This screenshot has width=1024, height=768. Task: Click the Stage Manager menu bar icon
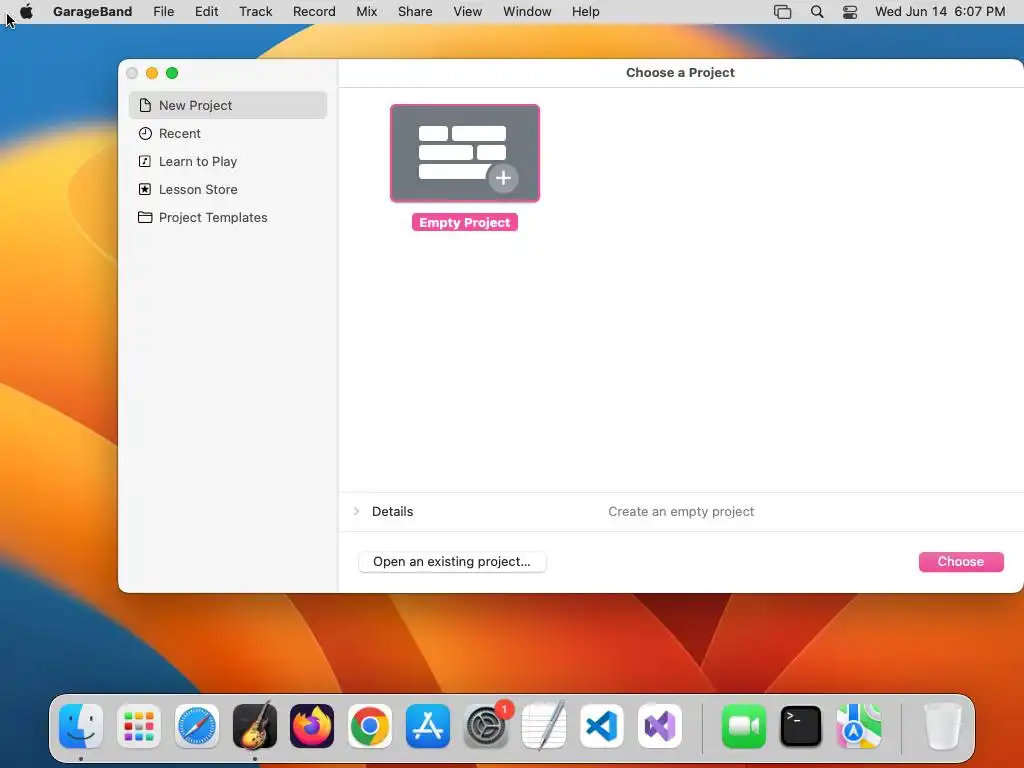coord(782,12)
